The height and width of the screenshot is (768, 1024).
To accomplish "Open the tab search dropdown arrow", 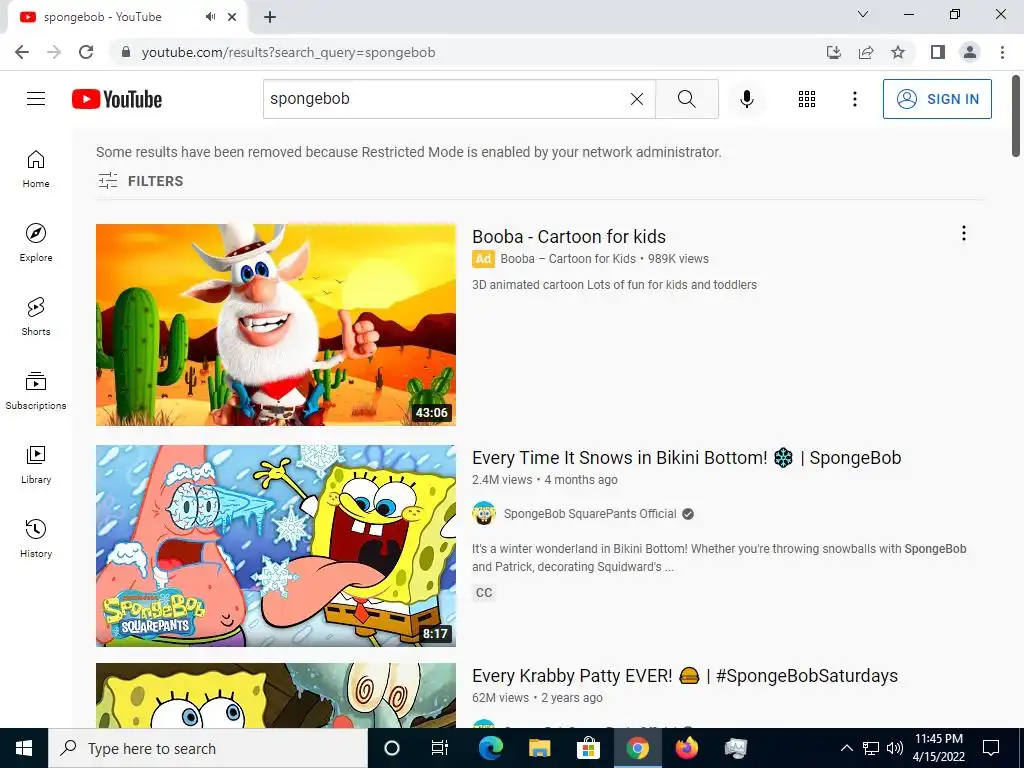I will (x=863, y=14).
